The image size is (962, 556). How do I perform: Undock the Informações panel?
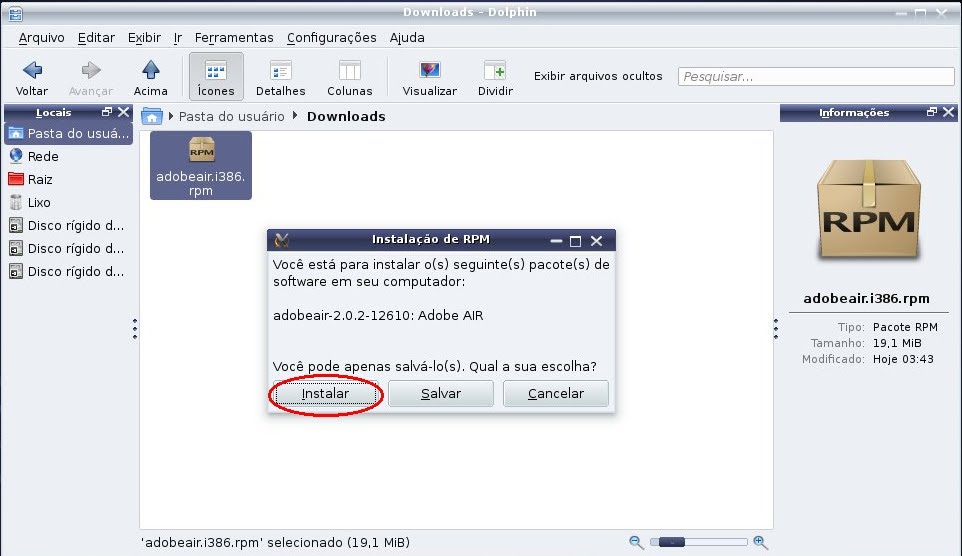point(932,112)
